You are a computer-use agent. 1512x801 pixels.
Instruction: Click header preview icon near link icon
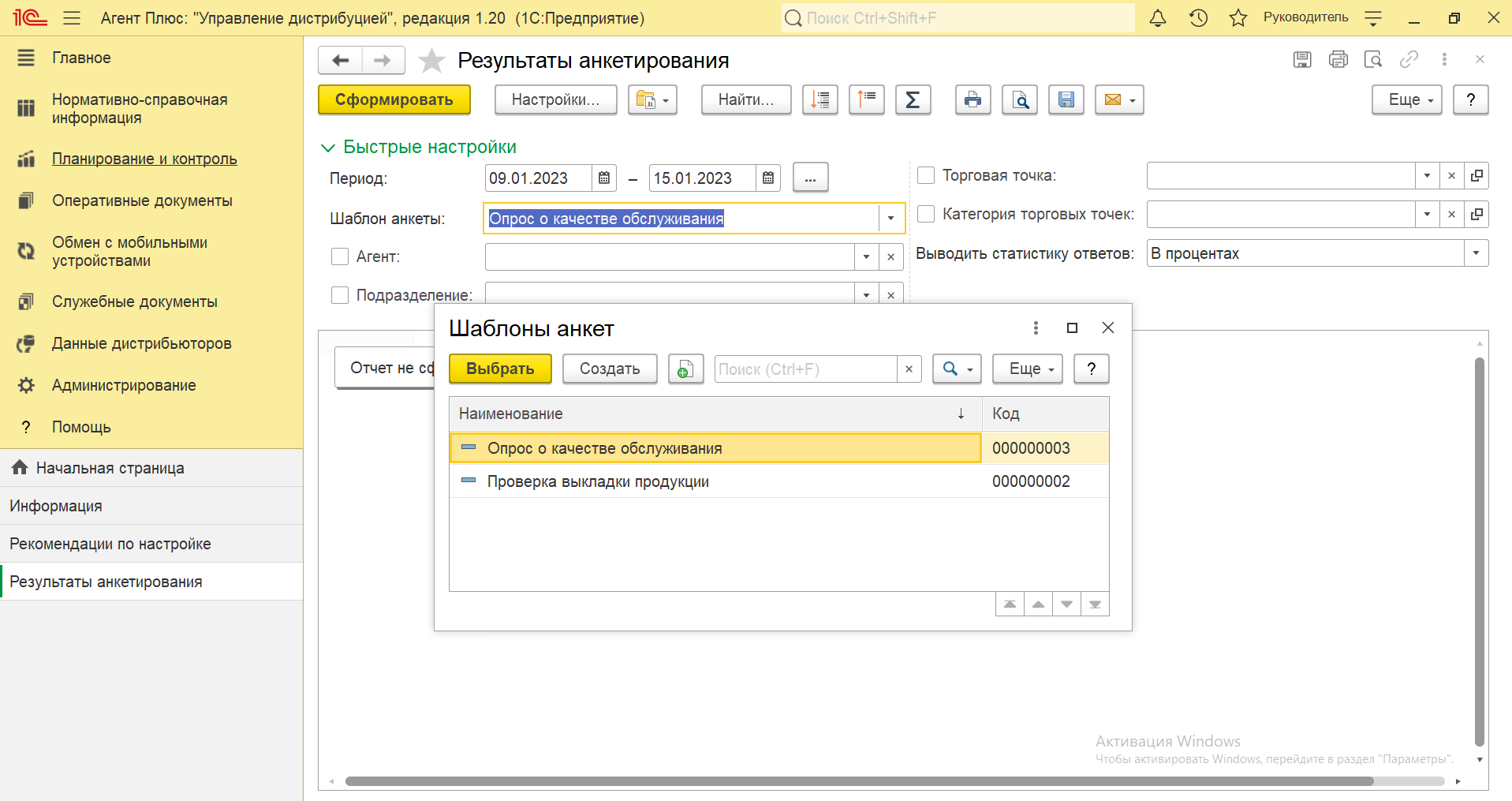tap(1373, 59)
